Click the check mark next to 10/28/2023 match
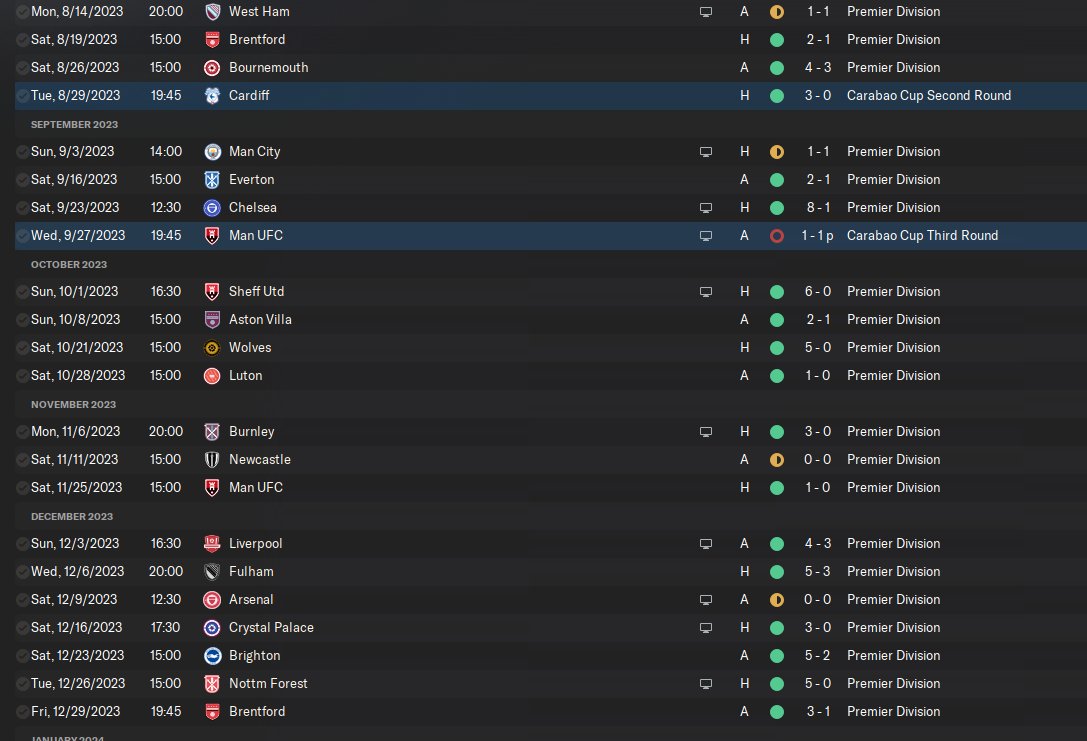 22,376
